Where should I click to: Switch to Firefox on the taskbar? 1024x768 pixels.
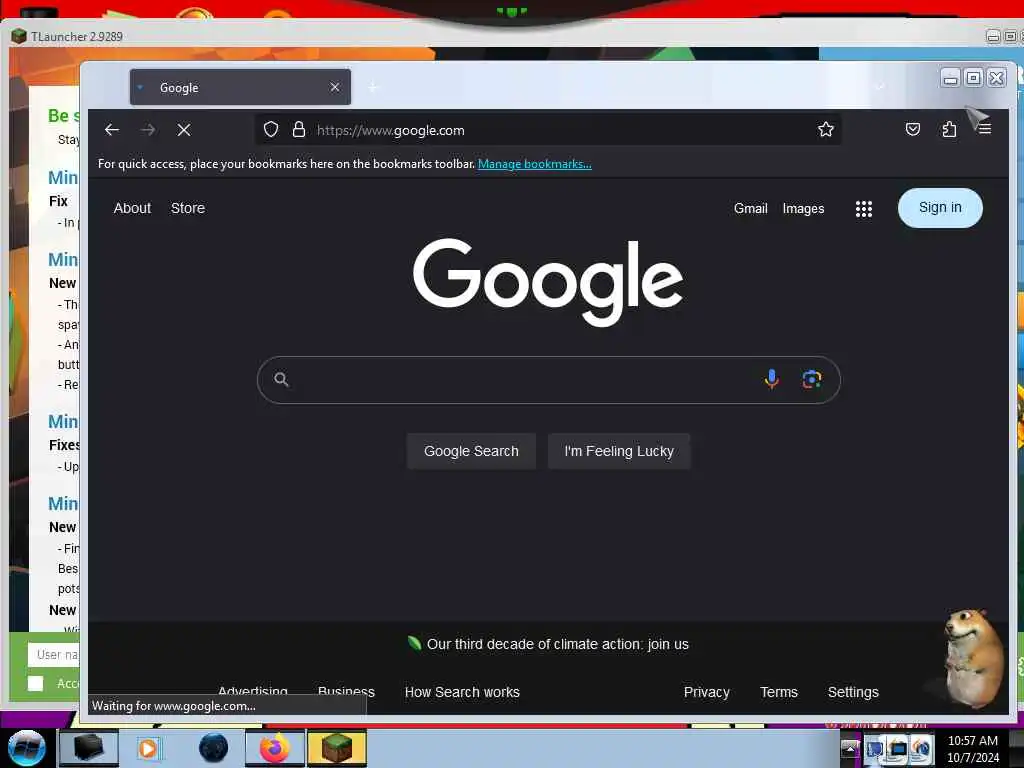[275, 748]
